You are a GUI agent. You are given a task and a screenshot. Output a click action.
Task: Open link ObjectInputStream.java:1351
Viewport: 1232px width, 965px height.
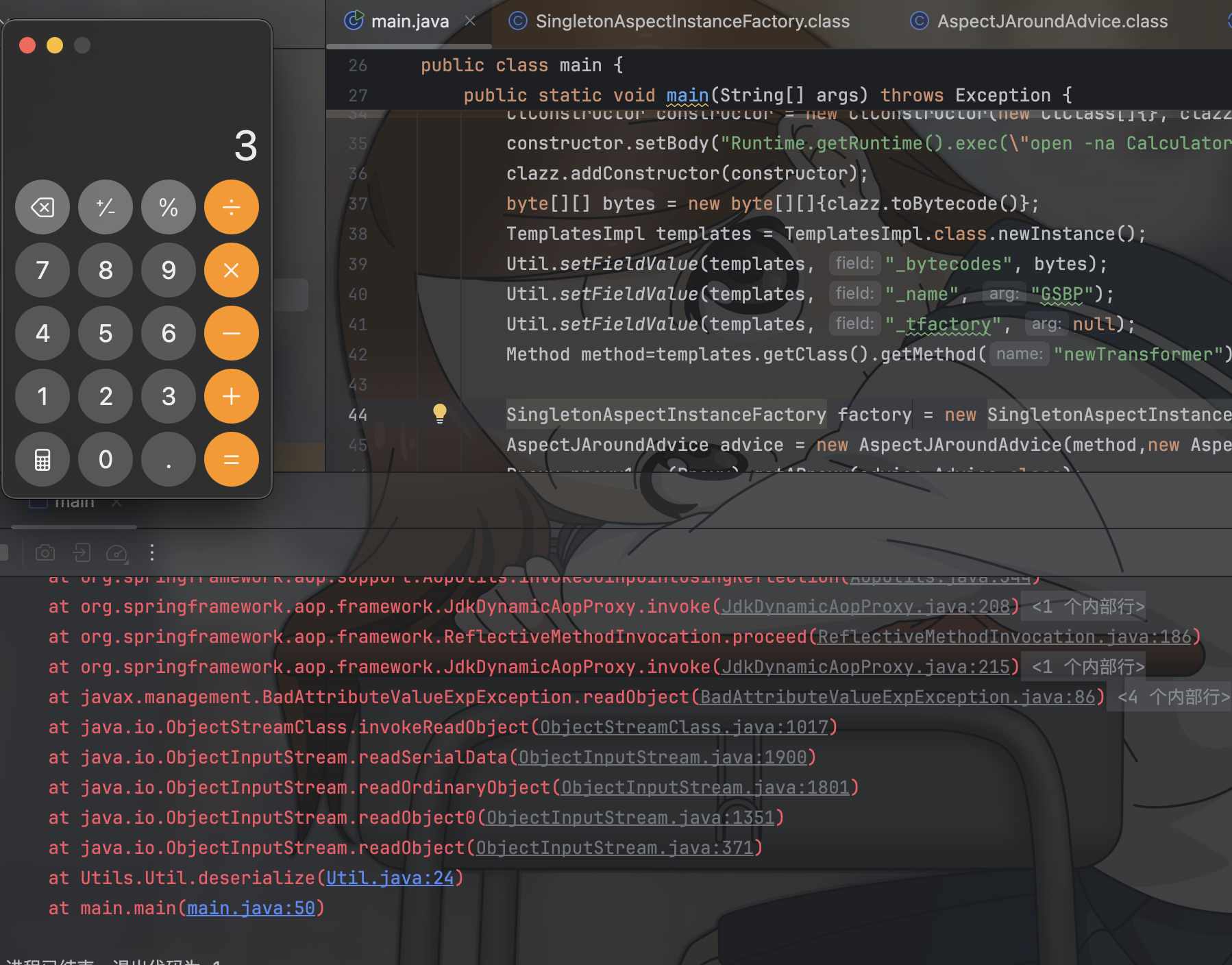[x=630, y=818]
